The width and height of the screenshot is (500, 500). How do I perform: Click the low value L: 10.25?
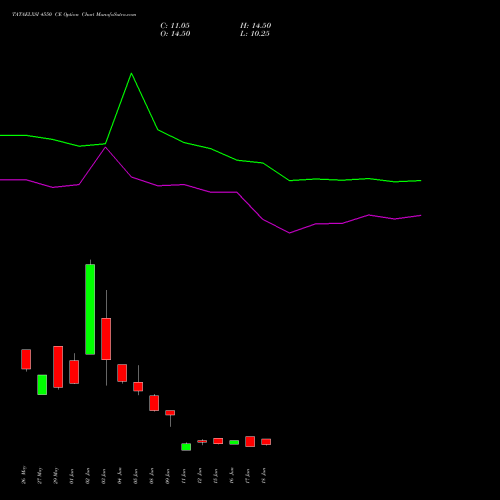pos(255,34)
